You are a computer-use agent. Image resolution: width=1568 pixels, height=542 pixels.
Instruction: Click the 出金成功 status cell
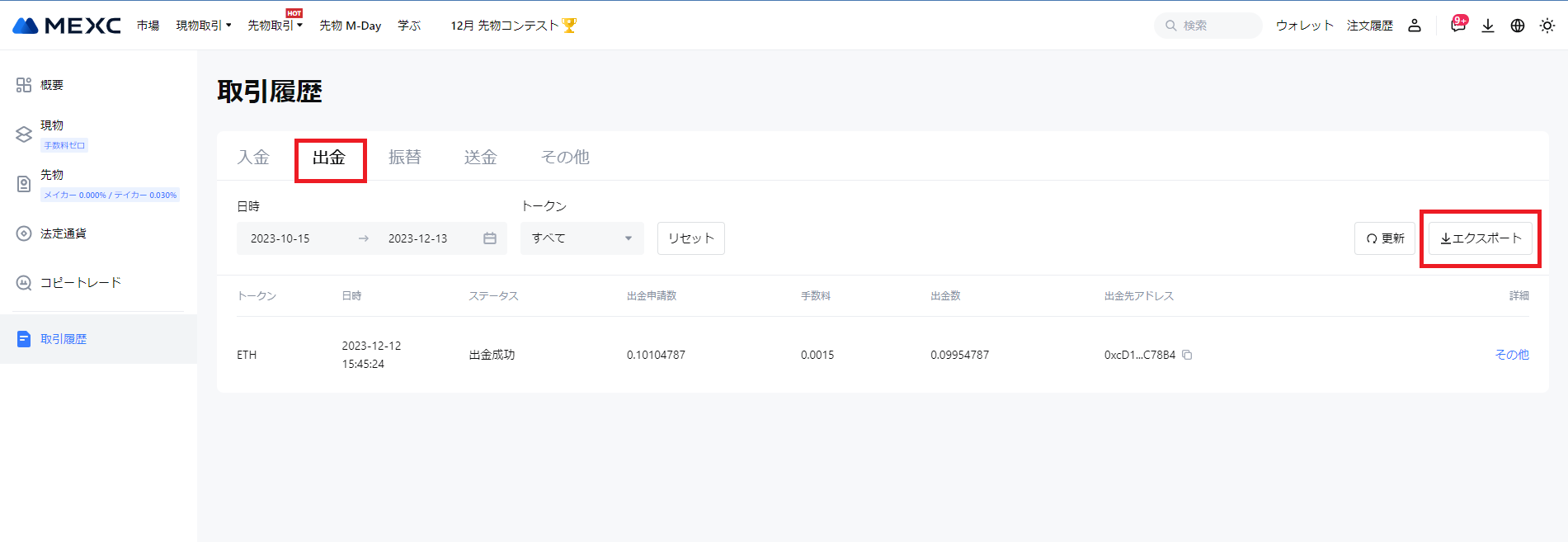click(x=492, y=355)
